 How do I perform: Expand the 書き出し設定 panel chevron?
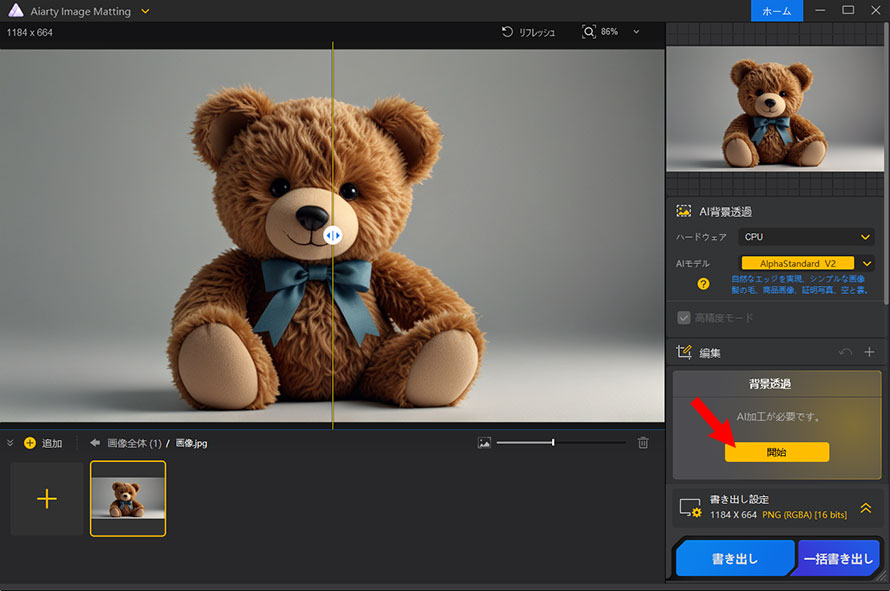point(866,508)
